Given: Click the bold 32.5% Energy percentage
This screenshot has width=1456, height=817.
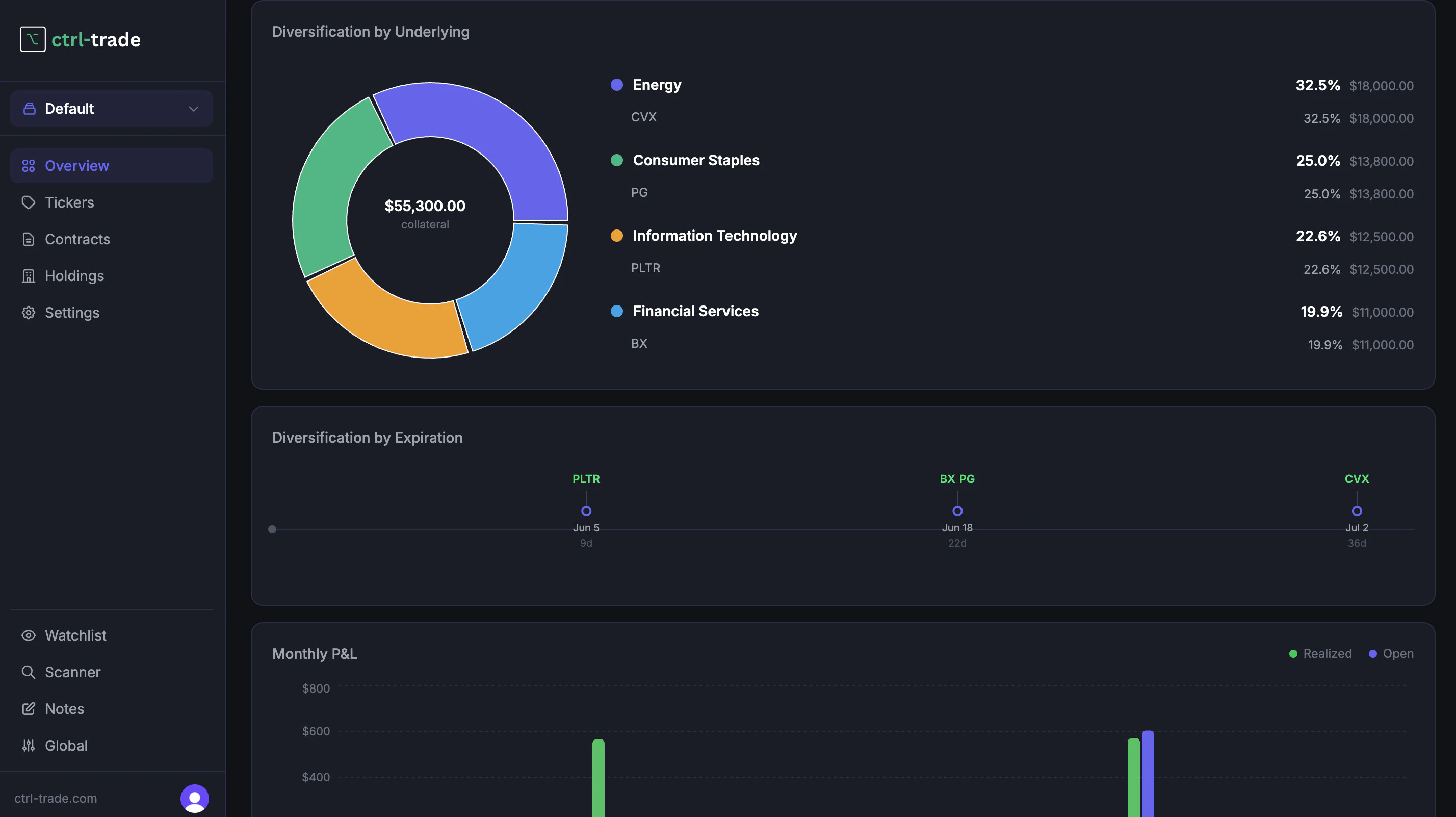Looking at the screenshot, I should [1318, 85].
